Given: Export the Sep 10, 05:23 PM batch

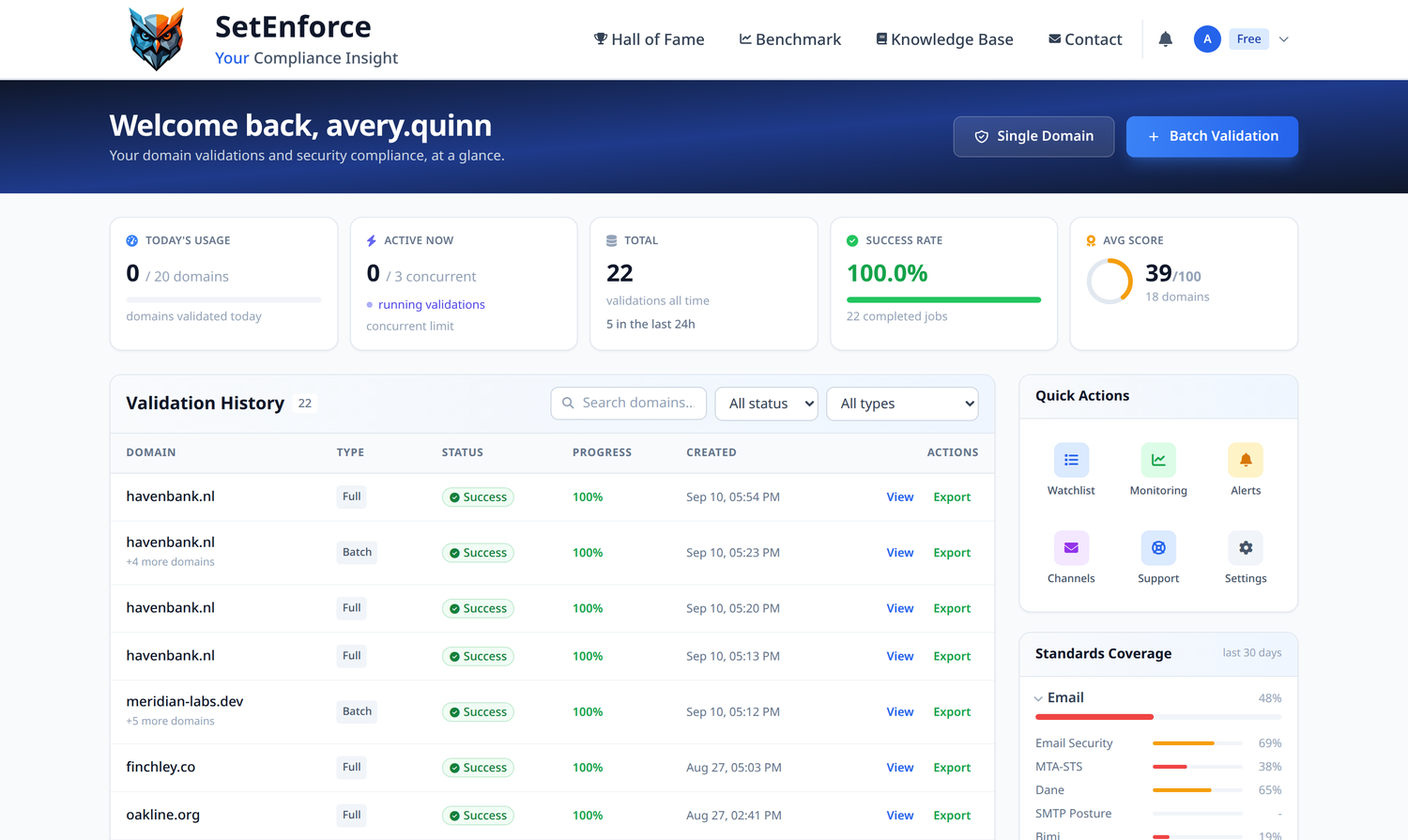Looking at the screenshot, I should (952, 553).
